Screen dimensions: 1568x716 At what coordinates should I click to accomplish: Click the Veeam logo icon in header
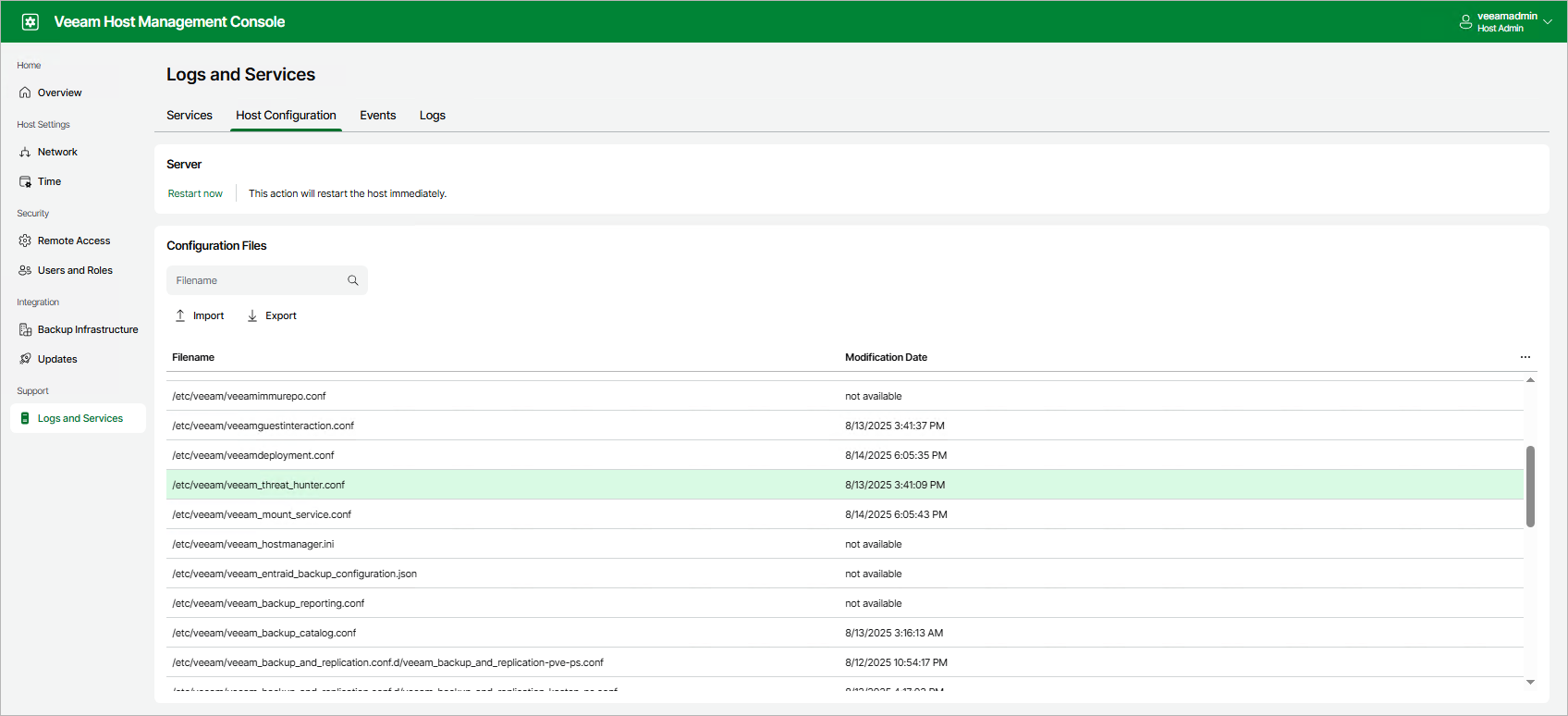coord(31,21)
